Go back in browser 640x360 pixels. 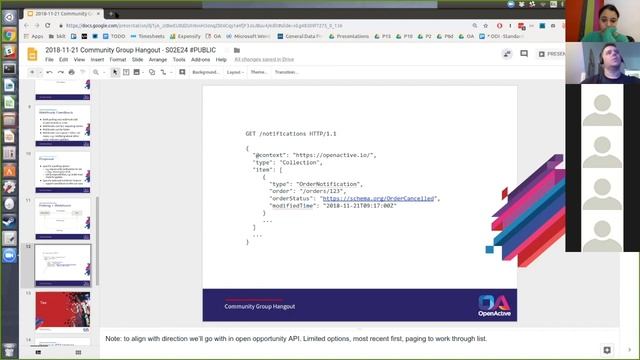[x=26, y=26]
